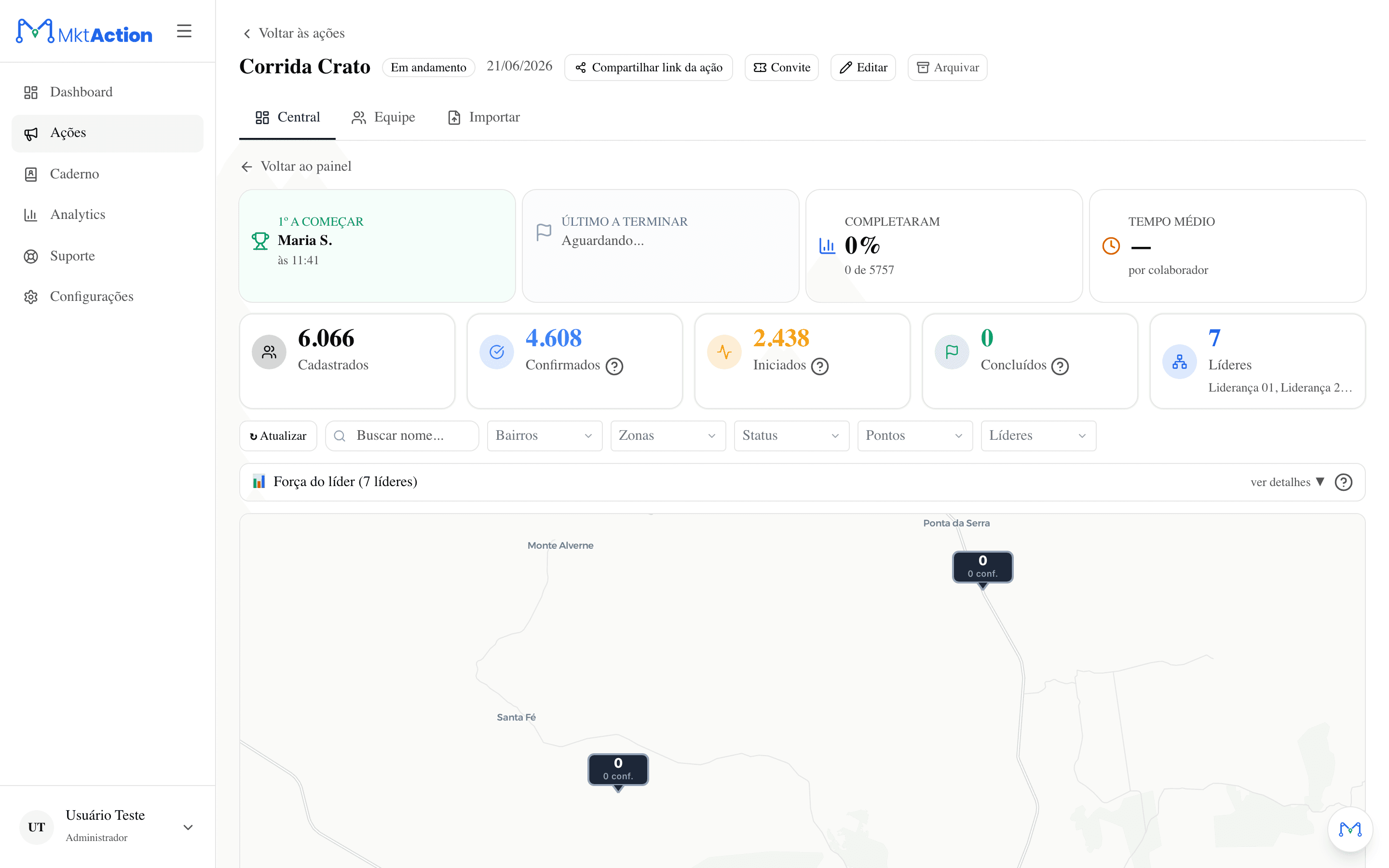
Task: Expand the Usuário Teste account menu
Action: pyautogui.click(x=188, y=827)
